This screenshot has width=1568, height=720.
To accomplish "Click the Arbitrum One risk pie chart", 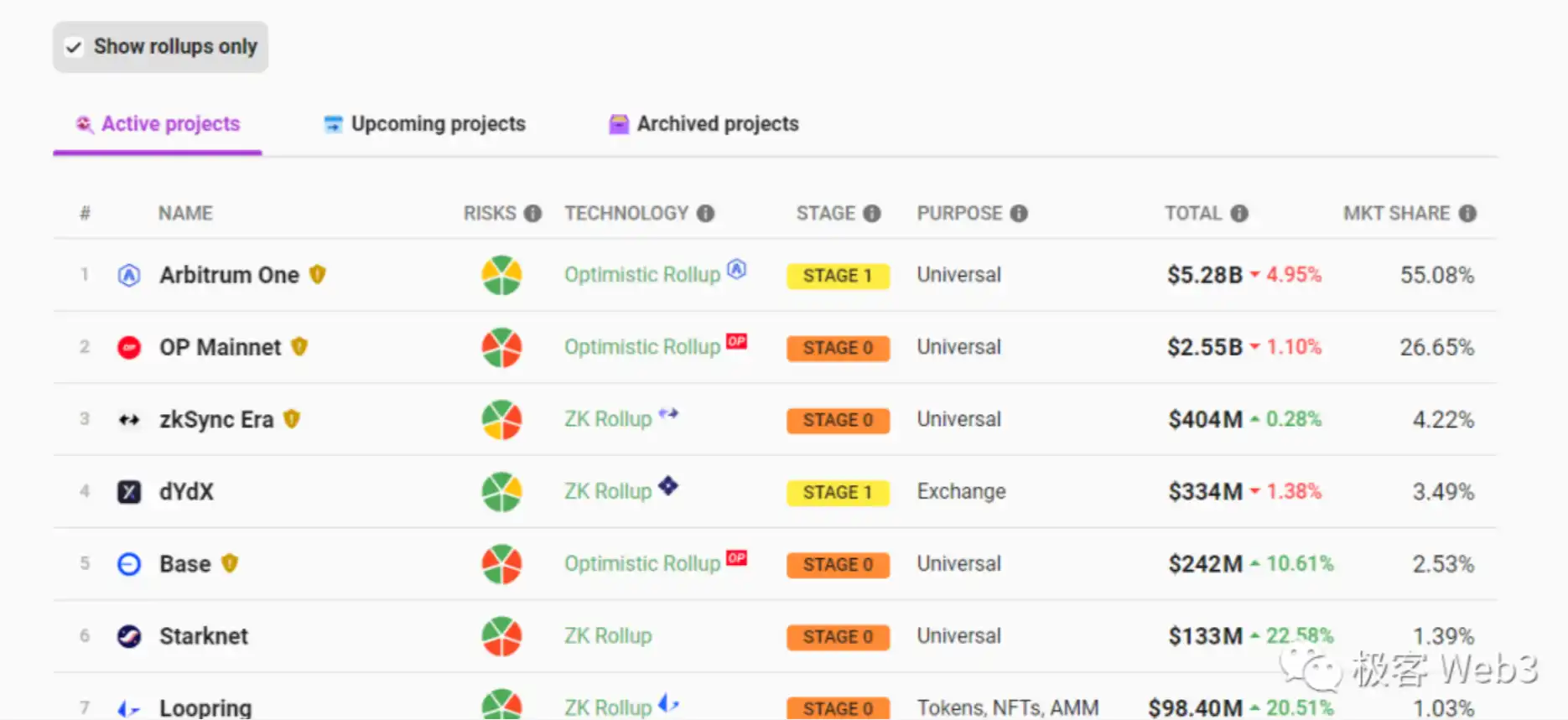I will point(501,275).
